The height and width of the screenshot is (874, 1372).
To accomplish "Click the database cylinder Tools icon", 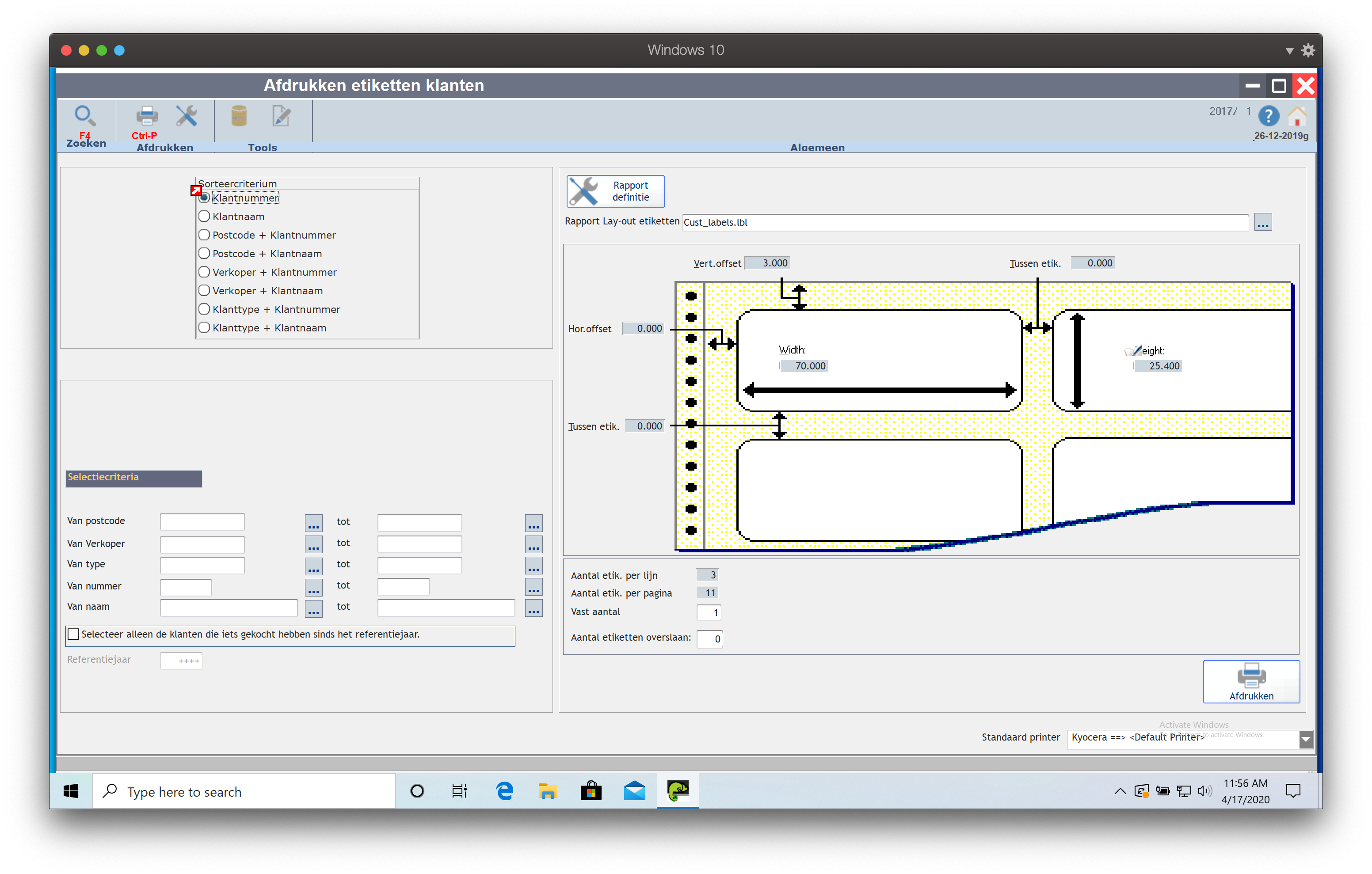I will coord(239,116).
